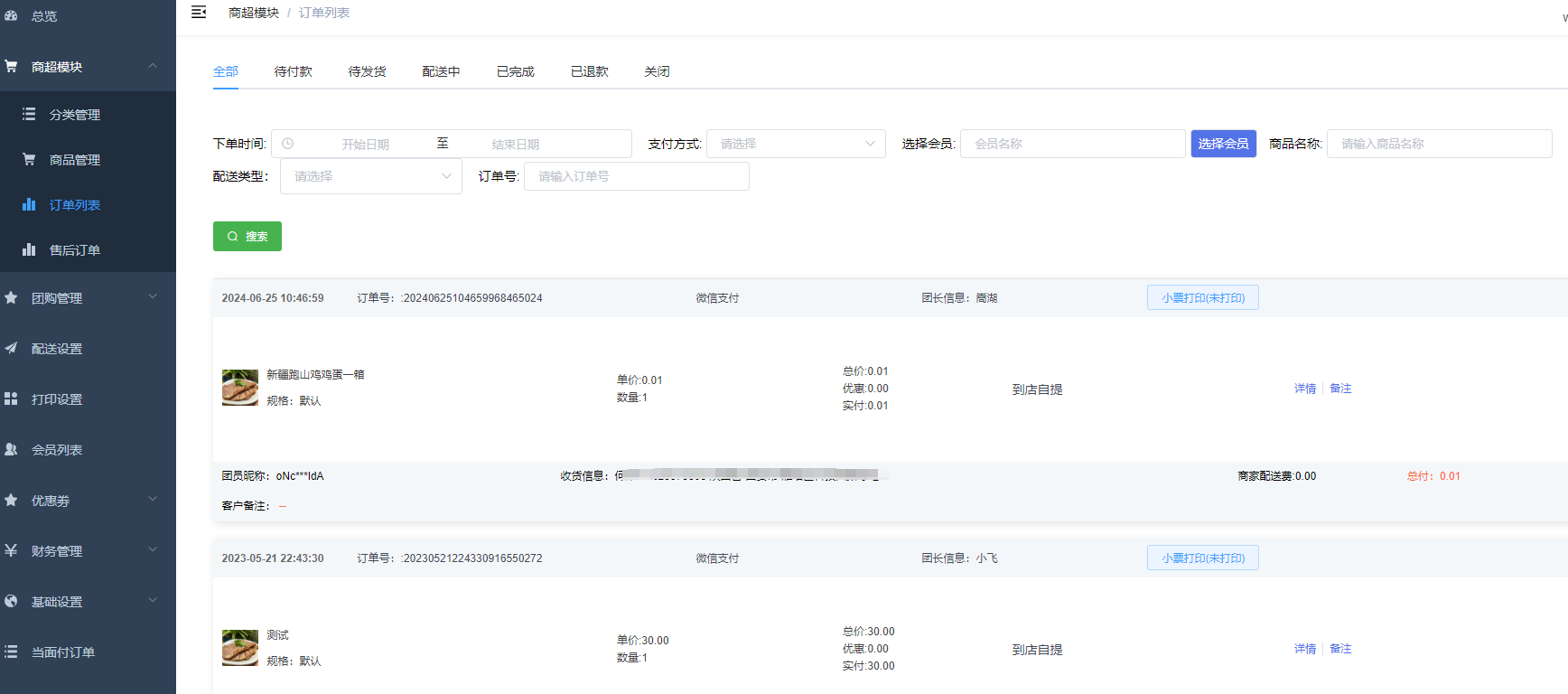The width and height of the screenshot is (1568, 694).
Task: Open the 配送类型 dropdown
Action: click(370, 176)
